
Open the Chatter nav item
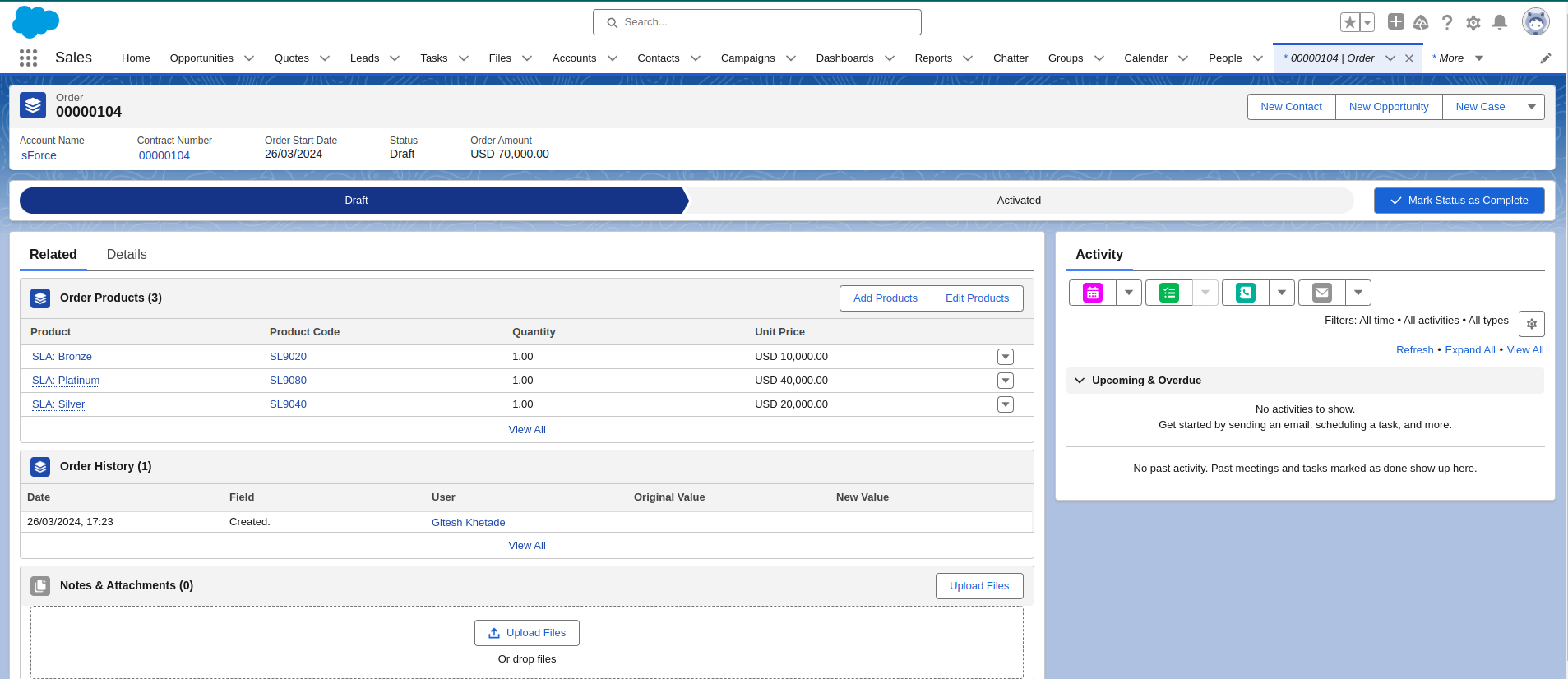pyautogui.click(x=1011, y=58)
